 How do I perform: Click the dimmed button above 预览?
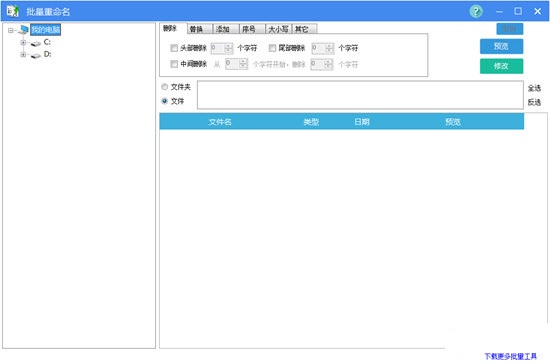[510, 29]
